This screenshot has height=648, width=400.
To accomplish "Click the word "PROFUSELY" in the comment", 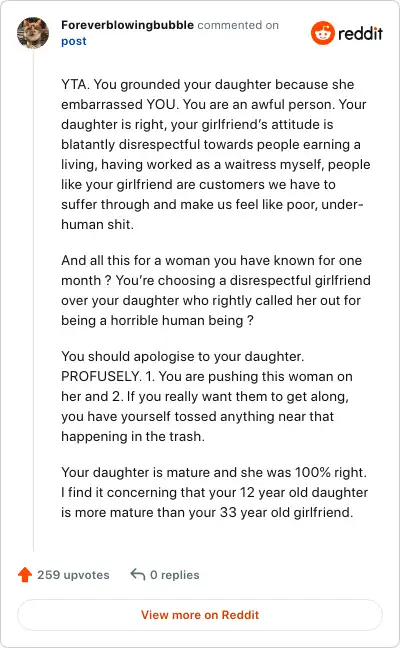I will (101, 376).
